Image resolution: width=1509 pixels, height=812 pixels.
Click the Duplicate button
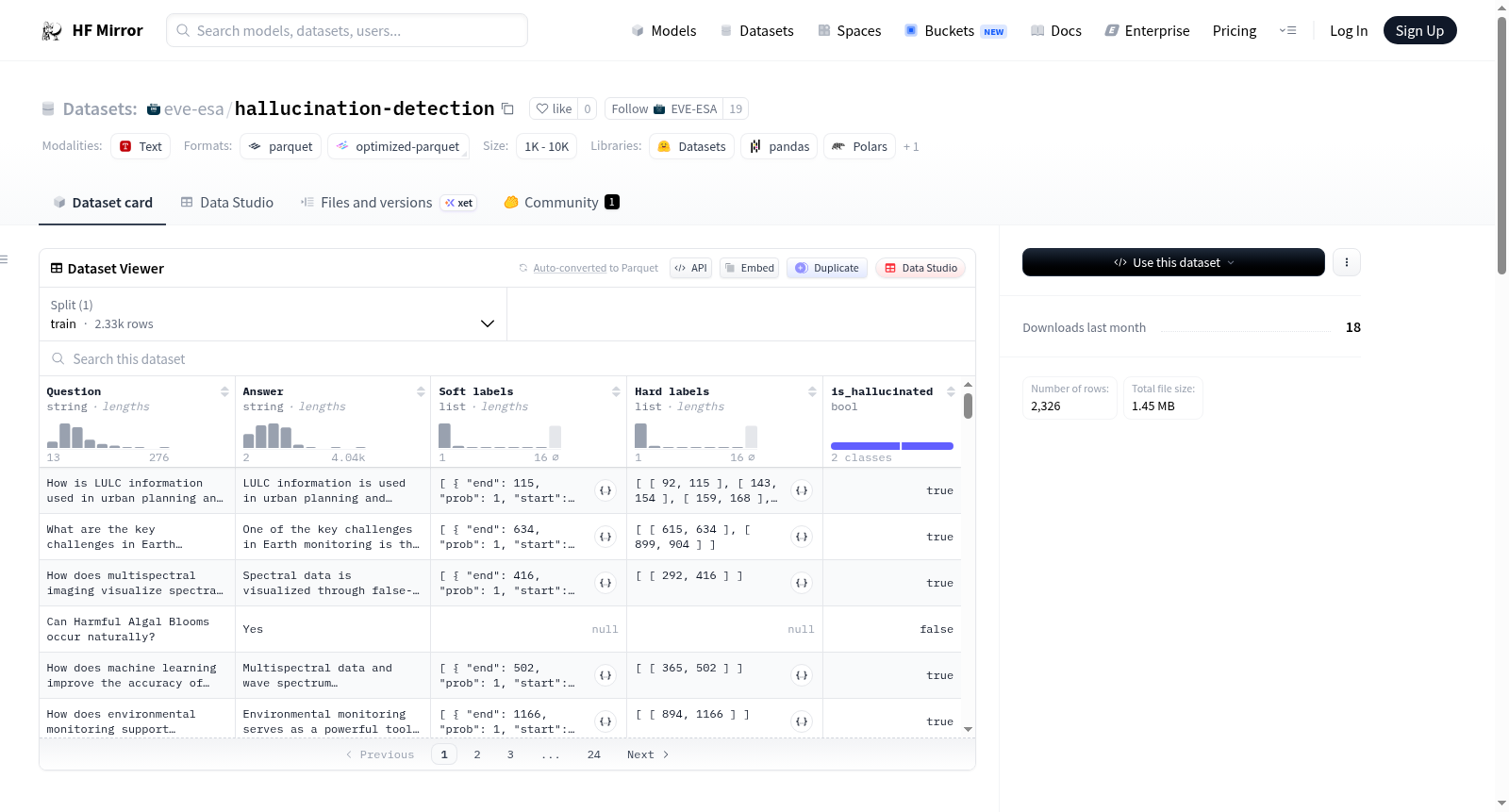click(x=827, y=268)
